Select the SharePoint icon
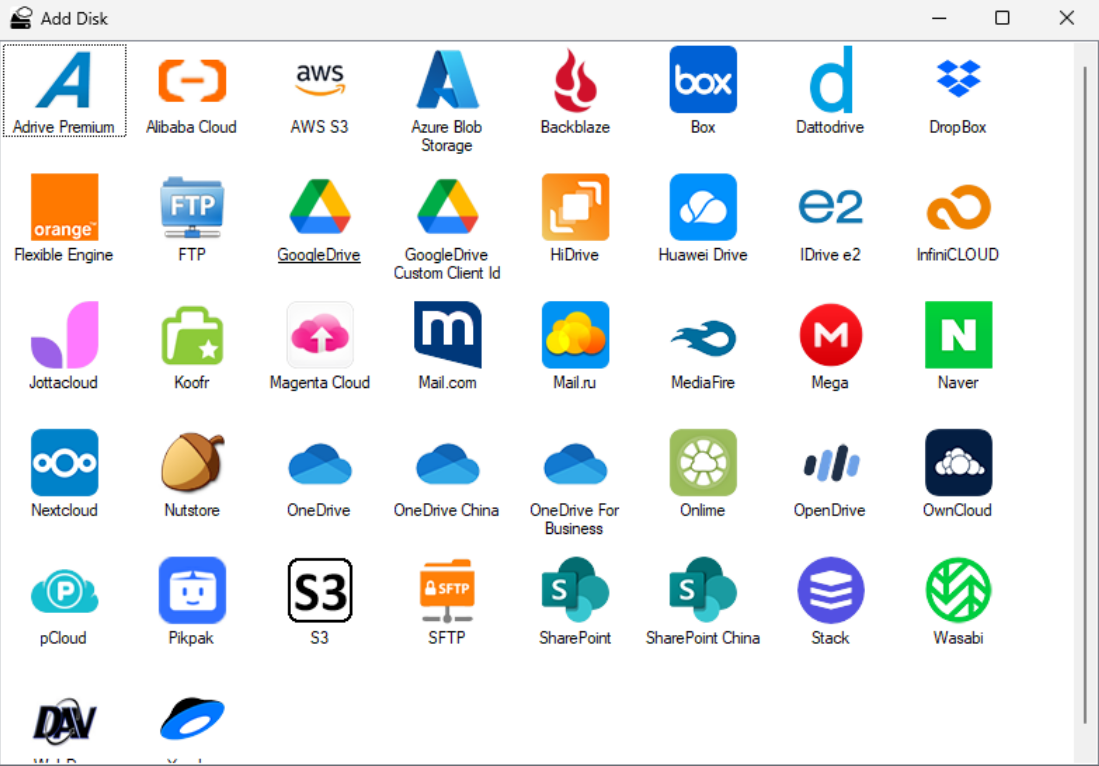Screen dimensions: 1099x766 point(575,590)
